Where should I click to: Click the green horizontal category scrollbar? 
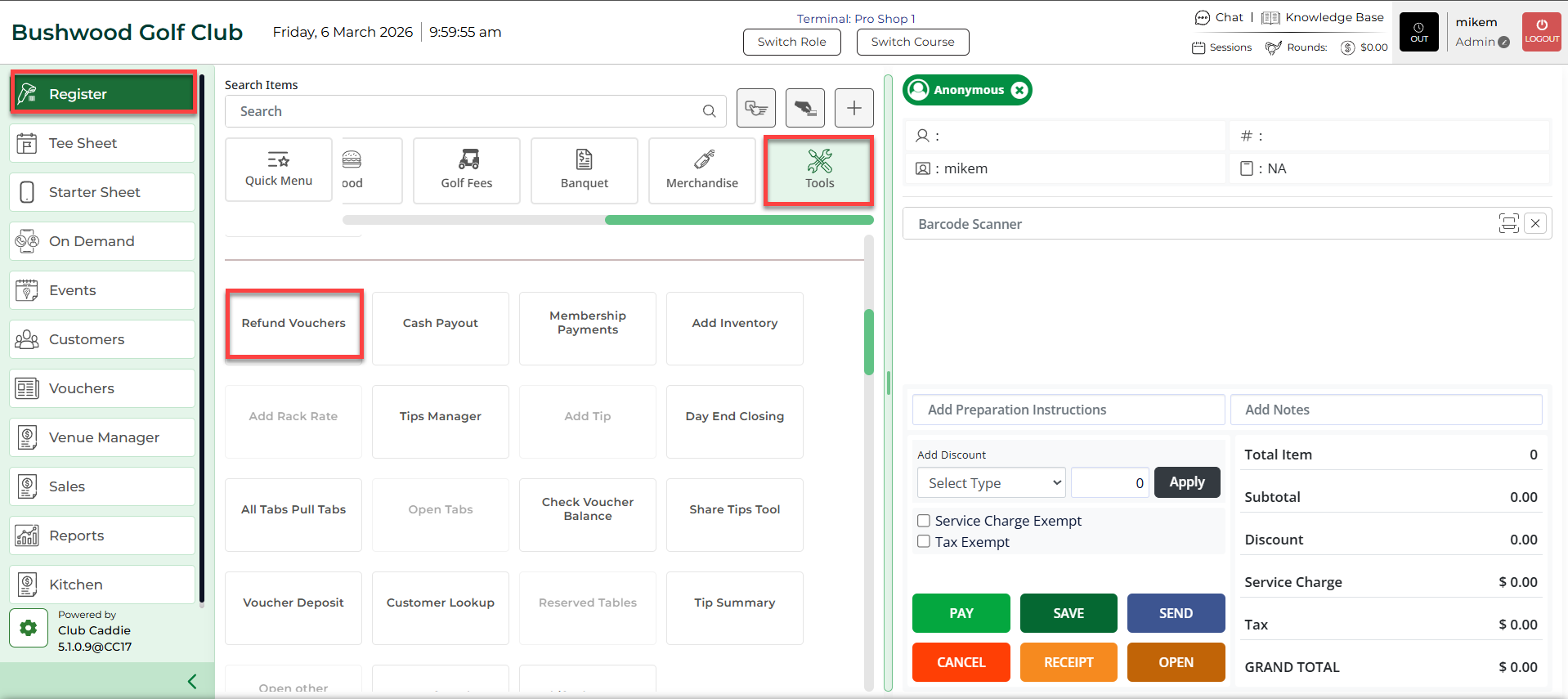pos(738,220)
